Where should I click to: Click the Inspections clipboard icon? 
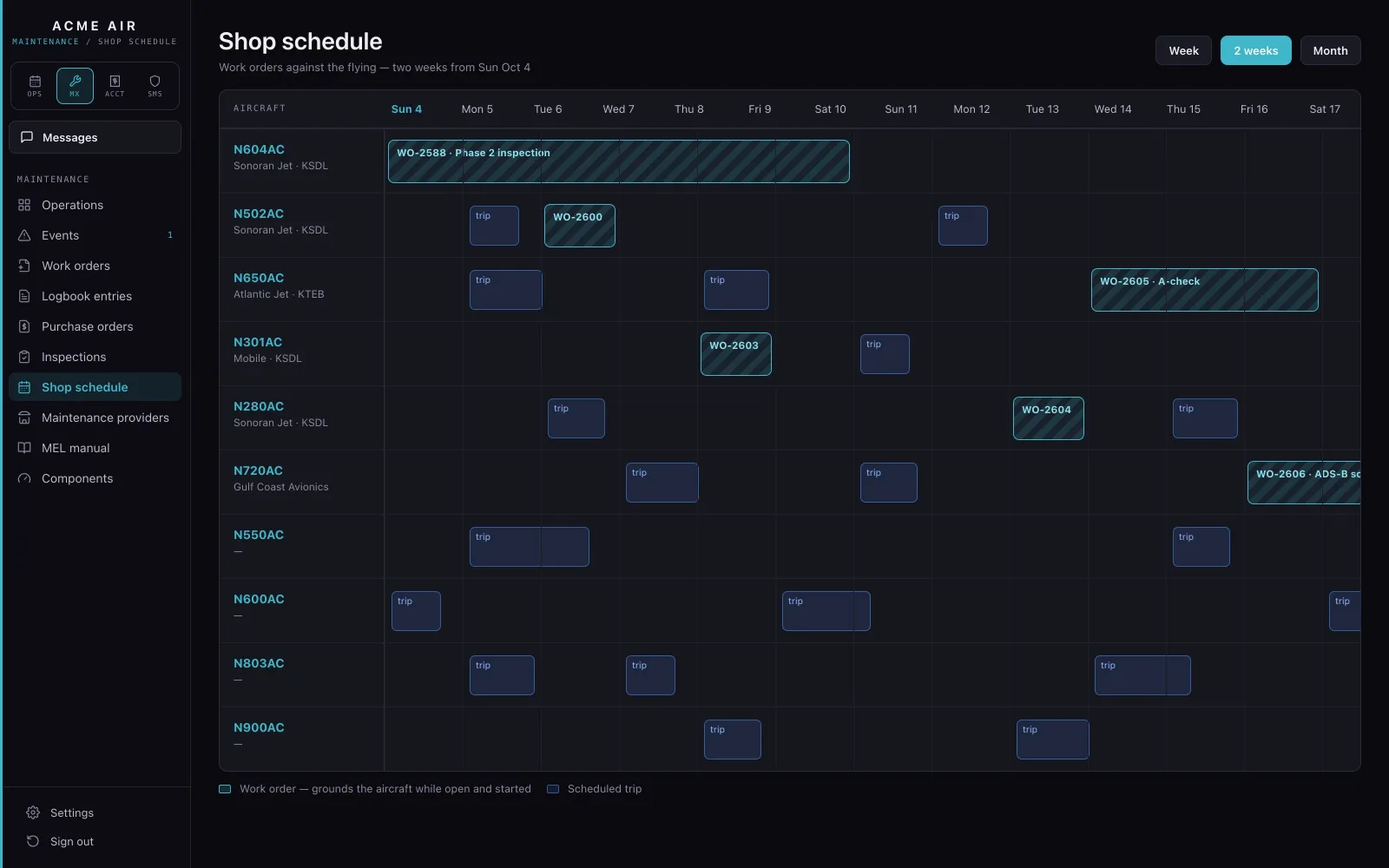pyautogui.click(x=24, y=357)
